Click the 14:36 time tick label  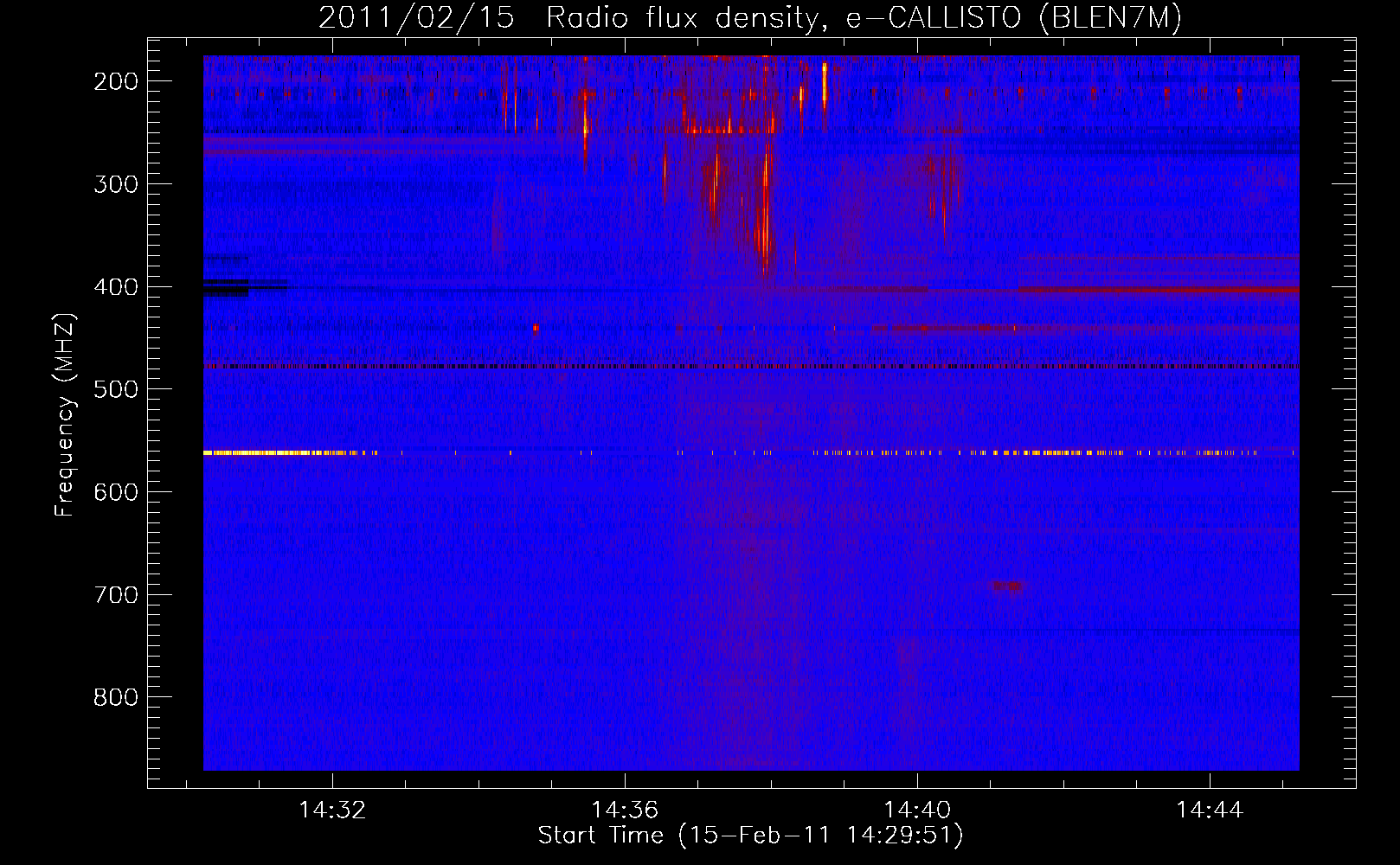coord(625,811)
